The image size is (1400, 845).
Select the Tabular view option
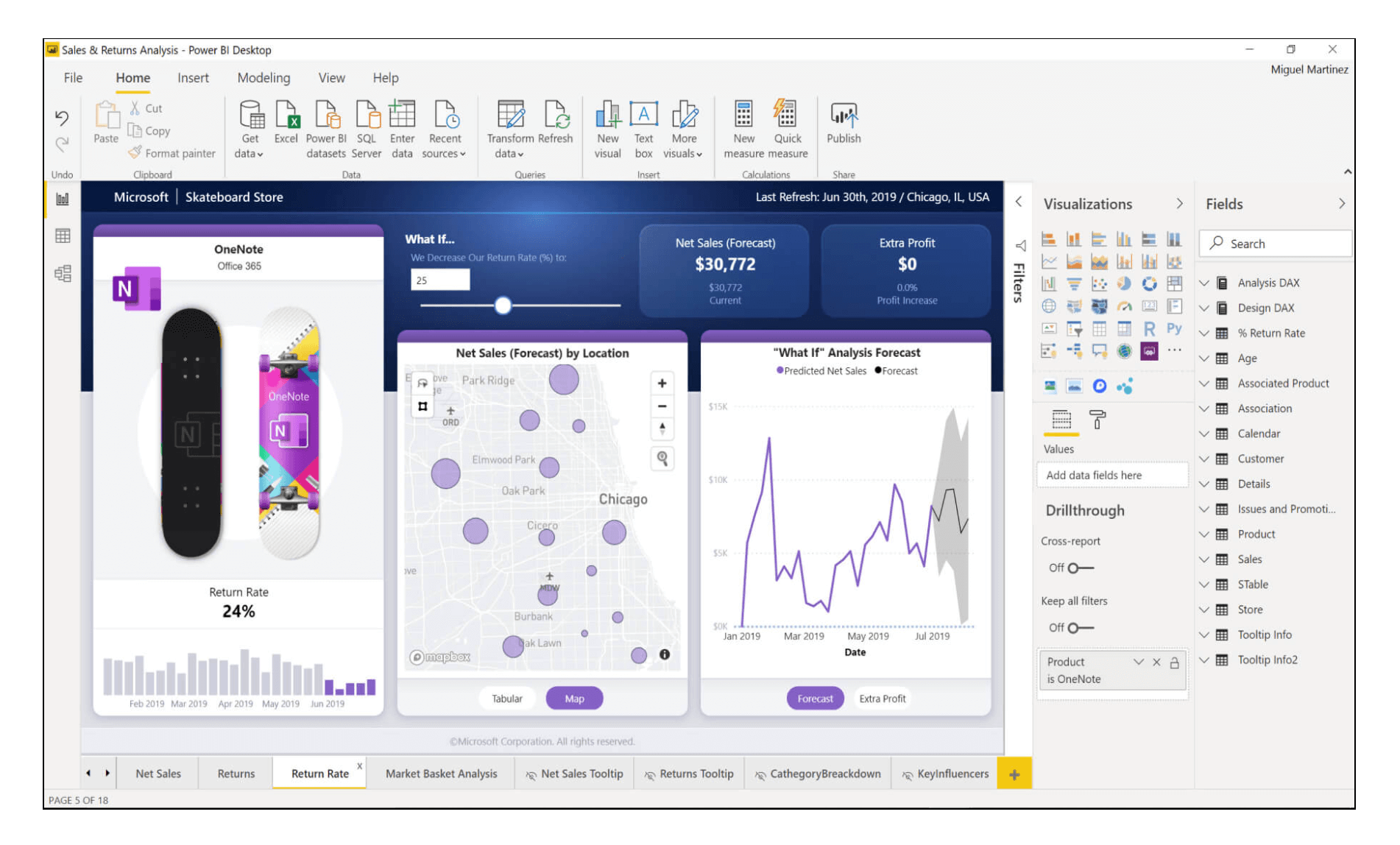click(x=507, y=699)
